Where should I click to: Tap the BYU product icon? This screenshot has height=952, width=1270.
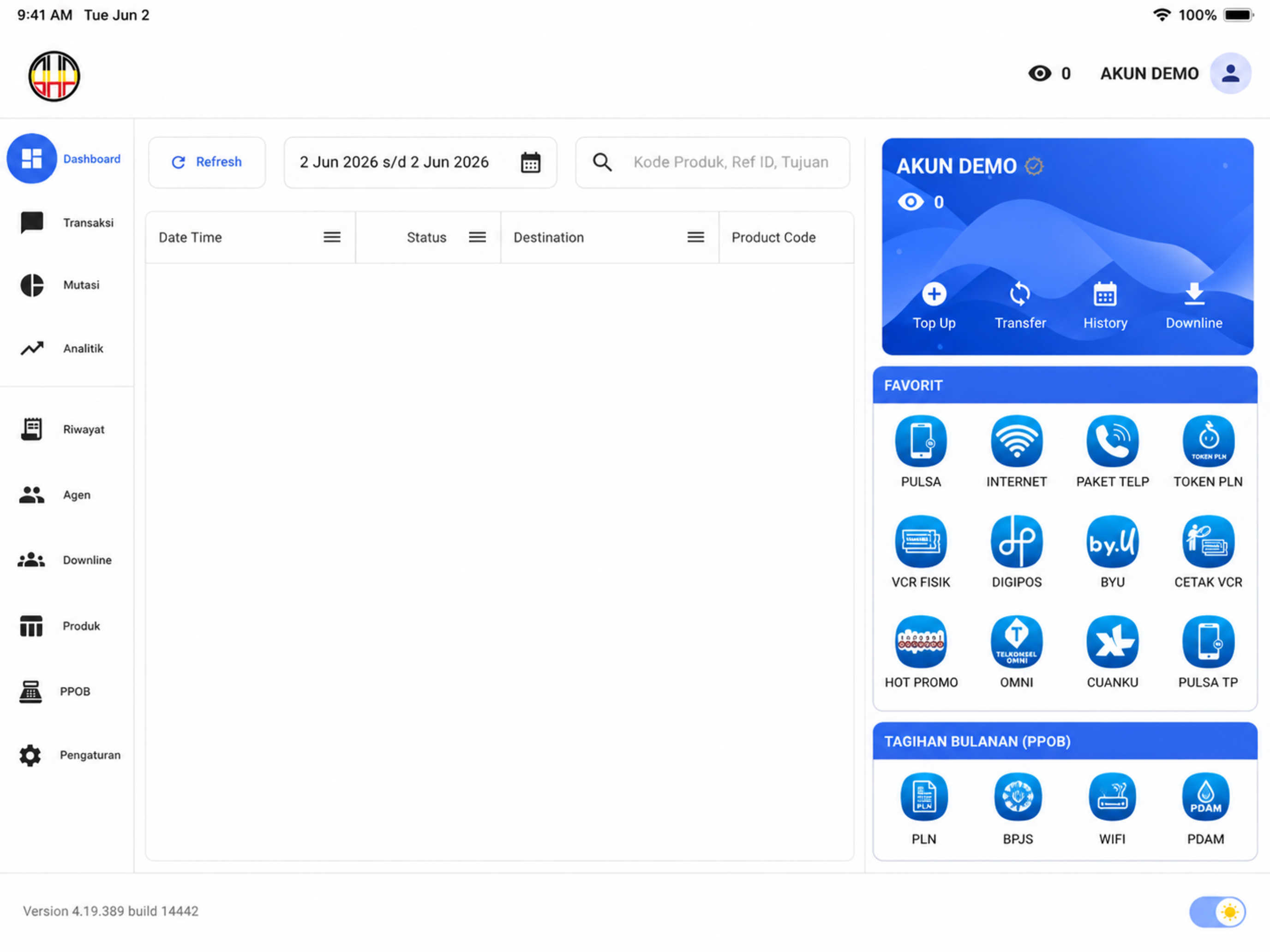point(1112,541)
